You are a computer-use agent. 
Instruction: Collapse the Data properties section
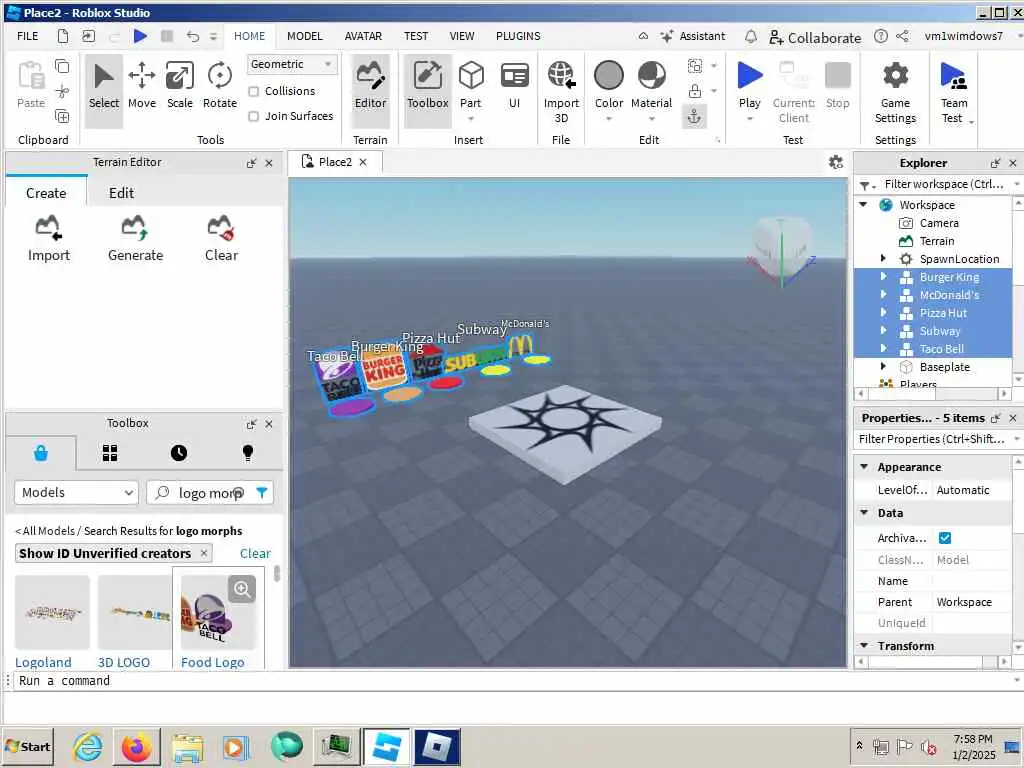click(x=864, y=513)
